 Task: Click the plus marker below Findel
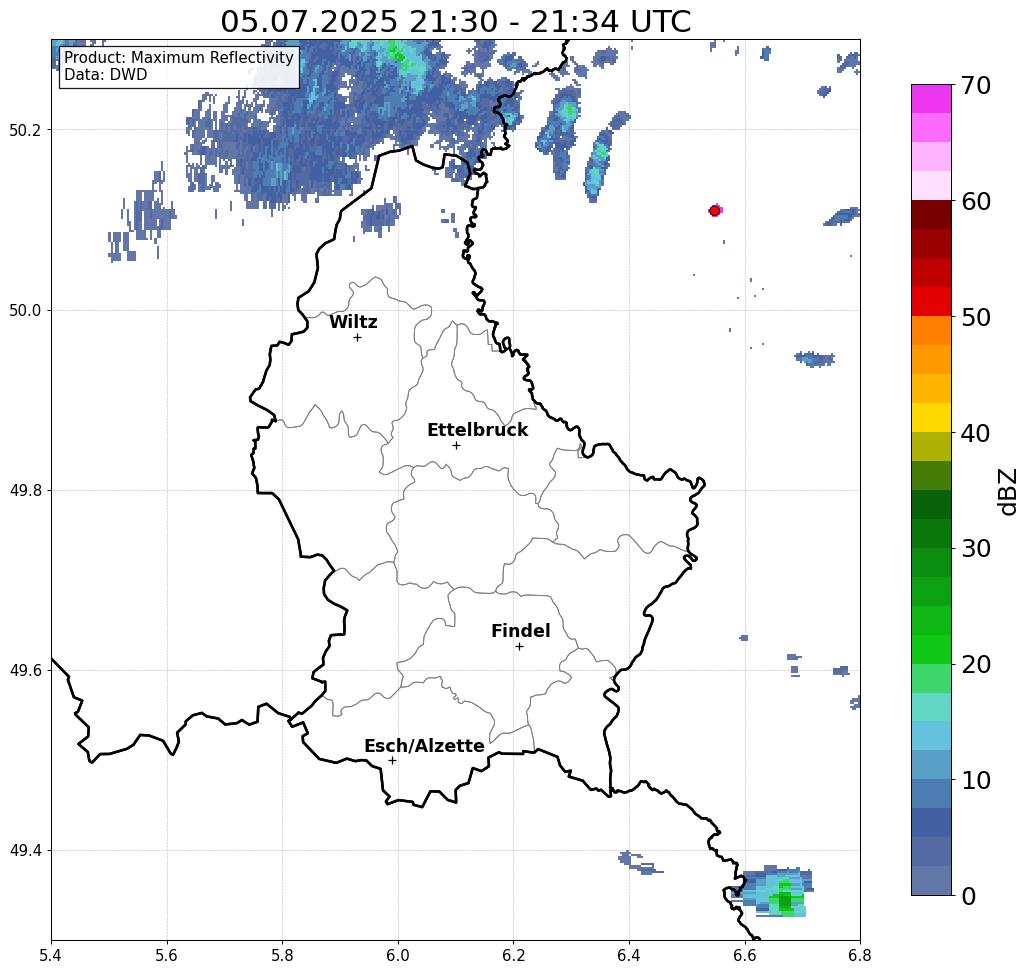tap(519, 646)
